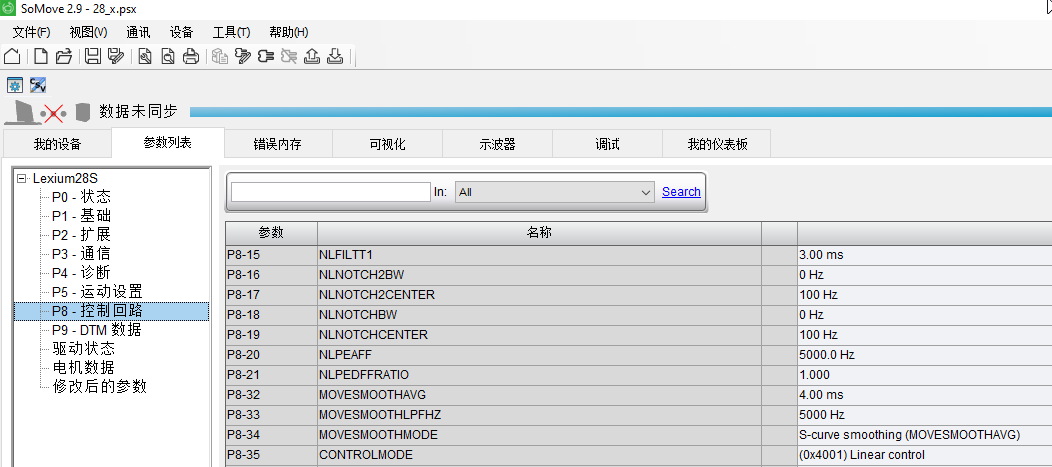Open print preview from the toolbar
The width and height of the screenshot is (1052, 467).
point(168,56)
